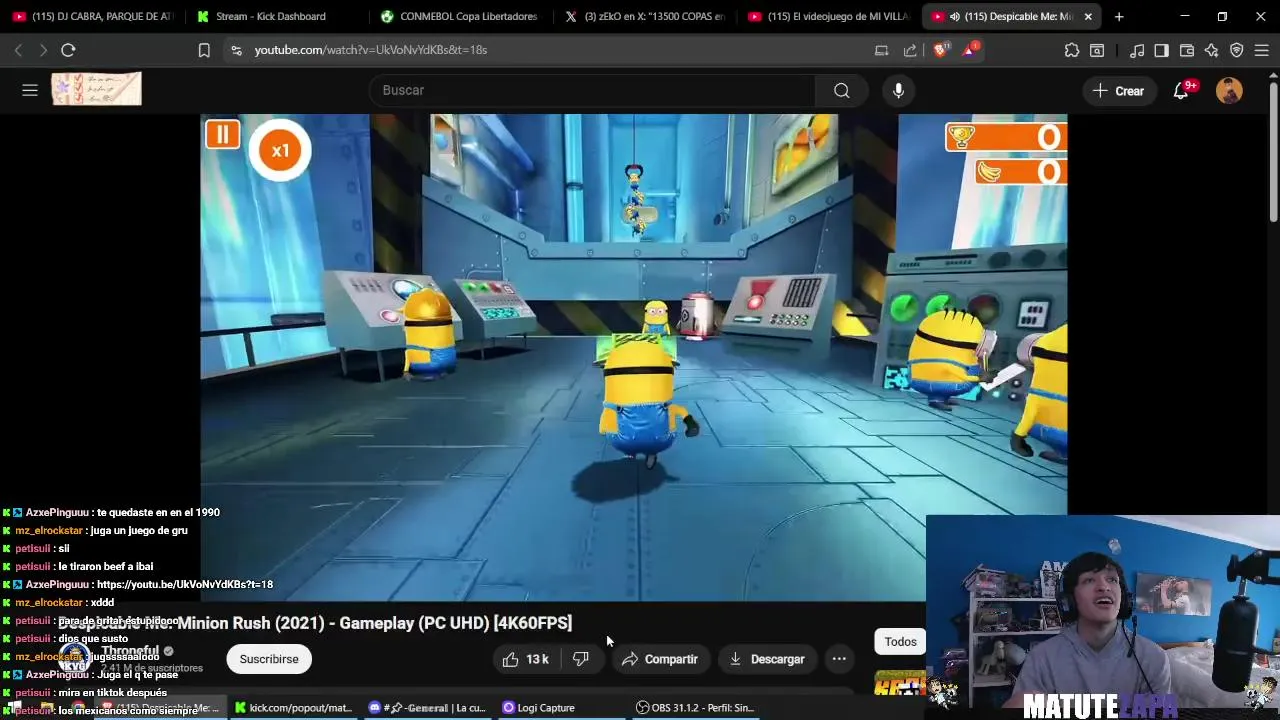Screen dimensions: 1280x720
Task: Go forward in browser history
Action: coord(43,50)
